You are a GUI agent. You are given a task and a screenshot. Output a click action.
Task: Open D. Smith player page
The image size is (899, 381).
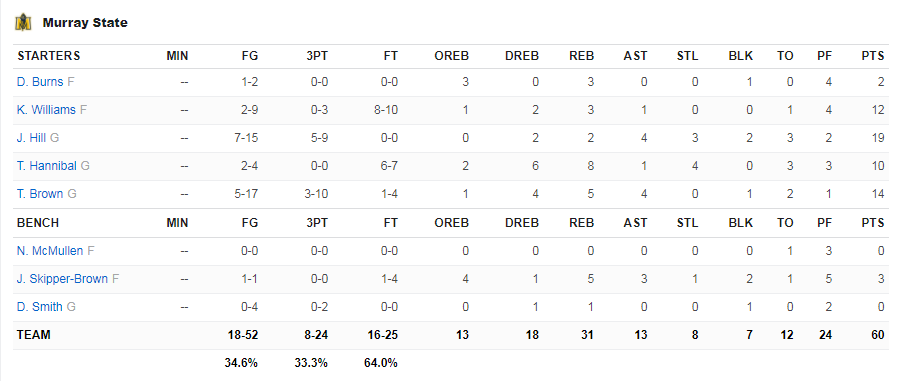coord(40,307)
